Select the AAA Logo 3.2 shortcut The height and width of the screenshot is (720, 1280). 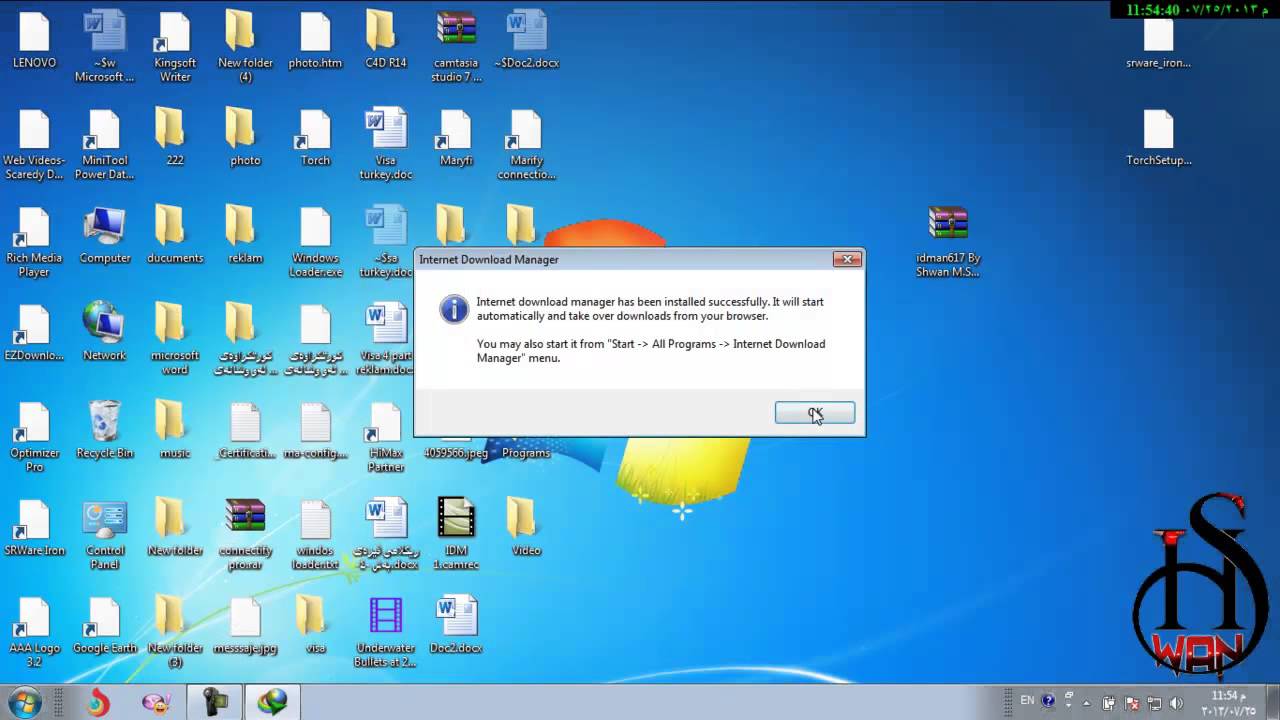click(x=34, y=633)
